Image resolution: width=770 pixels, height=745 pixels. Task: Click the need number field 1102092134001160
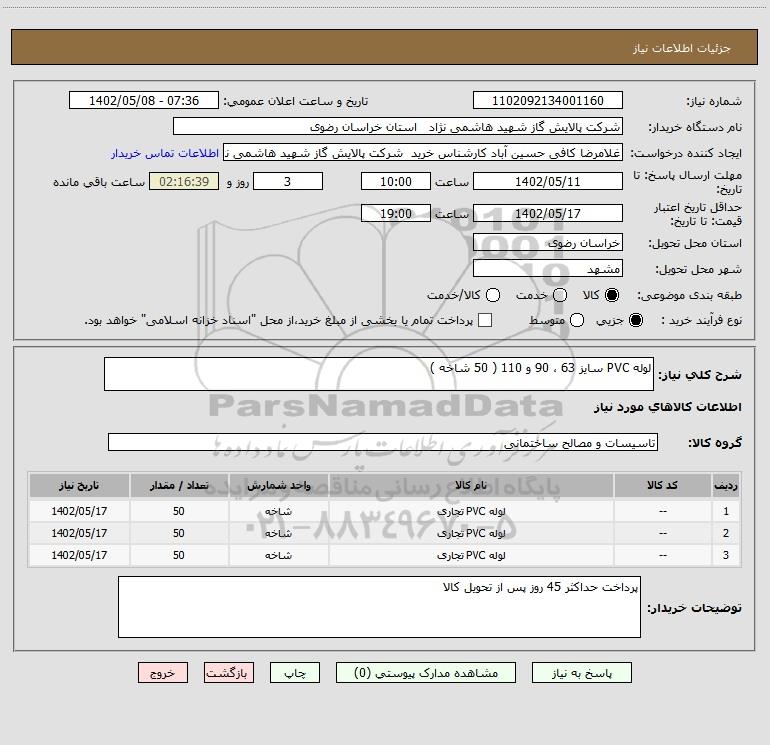point(547,101)
